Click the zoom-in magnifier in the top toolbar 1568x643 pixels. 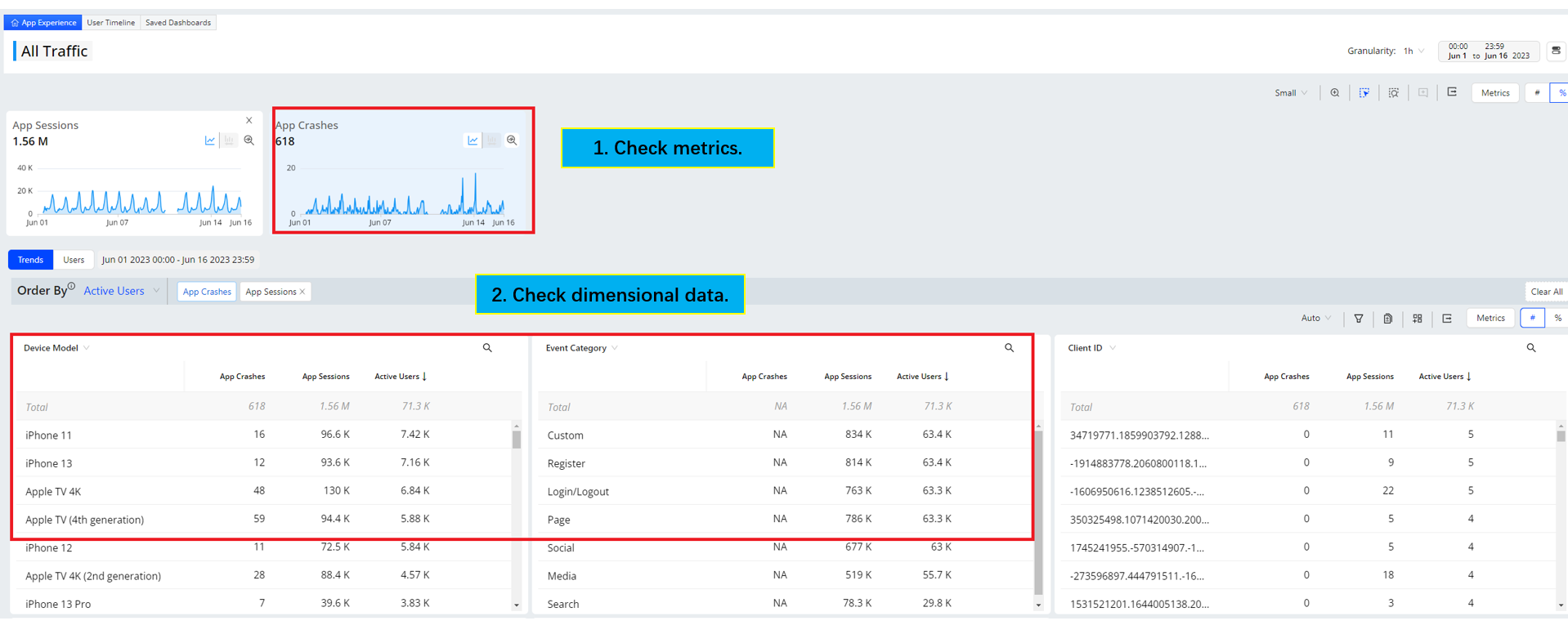[x=1334, y=93]
